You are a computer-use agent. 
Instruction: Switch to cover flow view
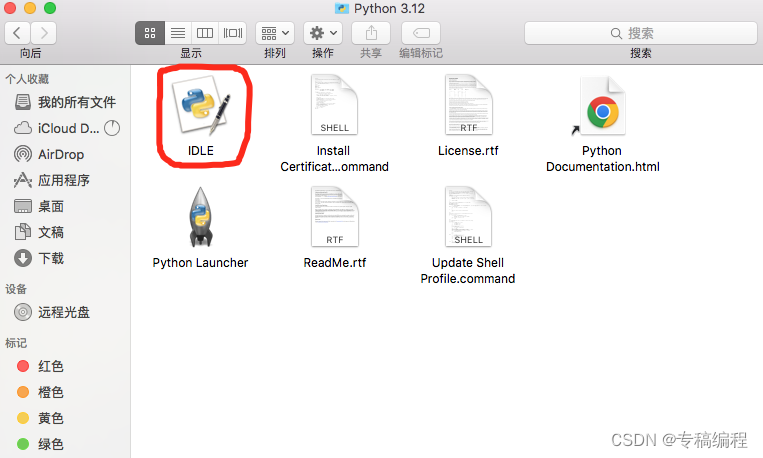(233, 33)
